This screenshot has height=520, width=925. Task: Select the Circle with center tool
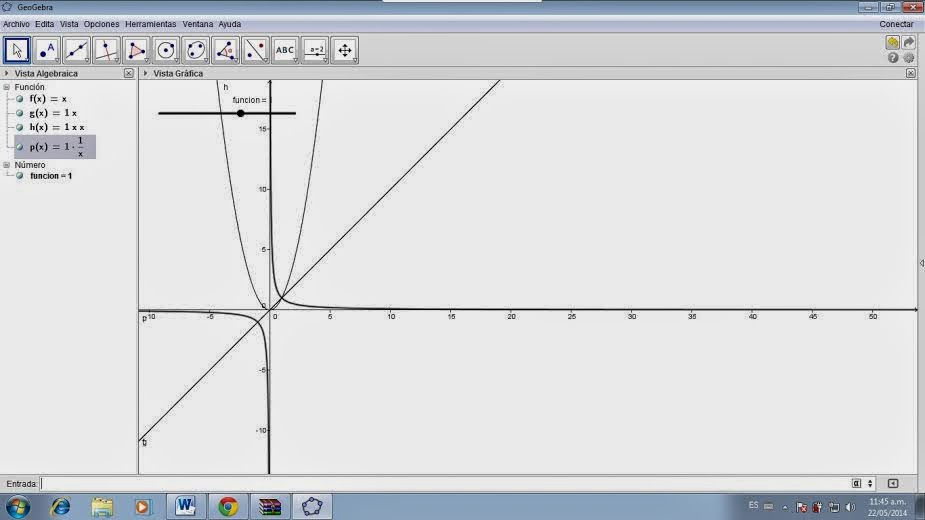tap(166, 50)
